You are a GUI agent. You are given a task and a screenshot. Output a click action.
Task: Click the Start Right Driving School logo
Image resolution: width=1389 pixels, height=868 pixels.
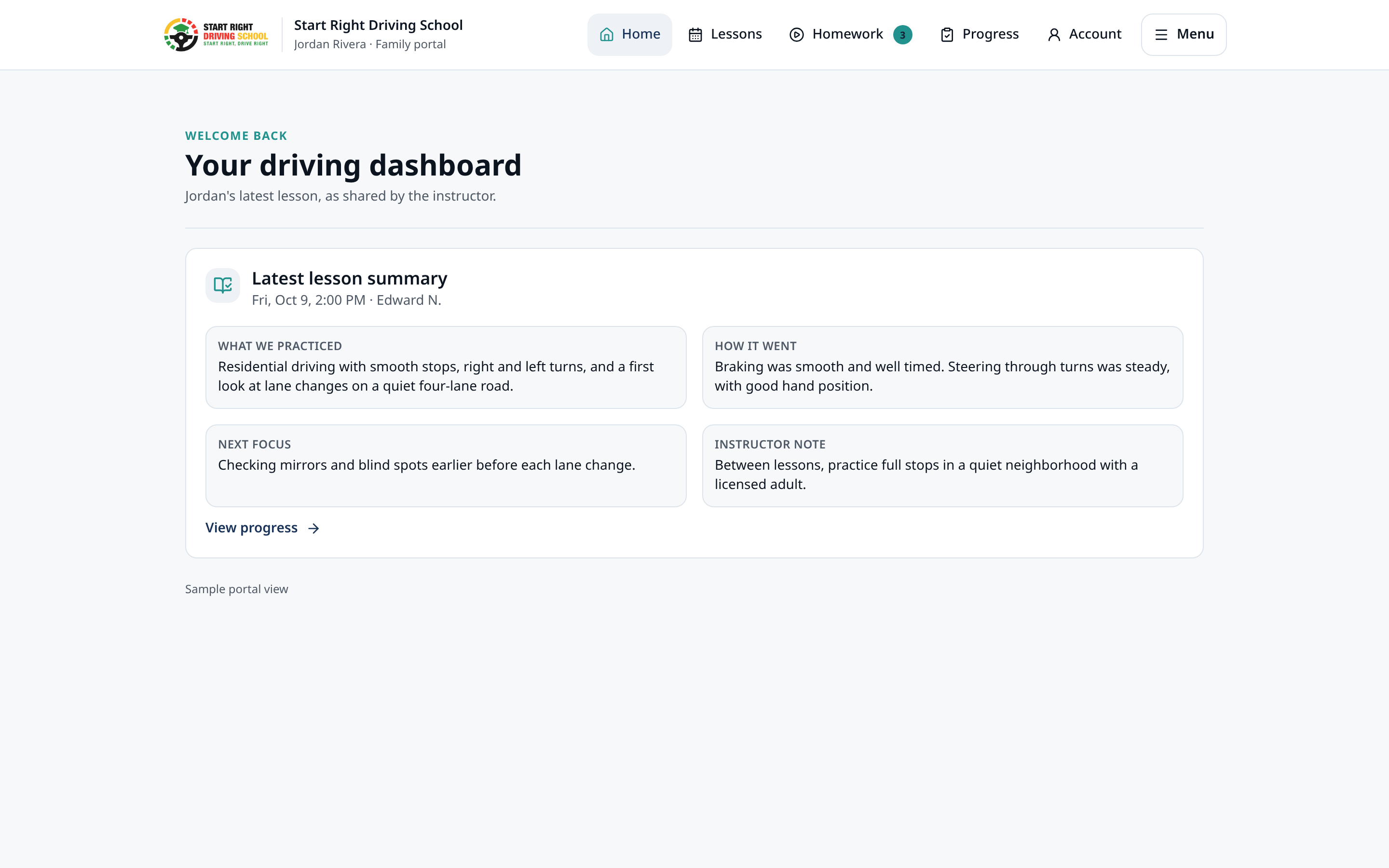point(216,34)
